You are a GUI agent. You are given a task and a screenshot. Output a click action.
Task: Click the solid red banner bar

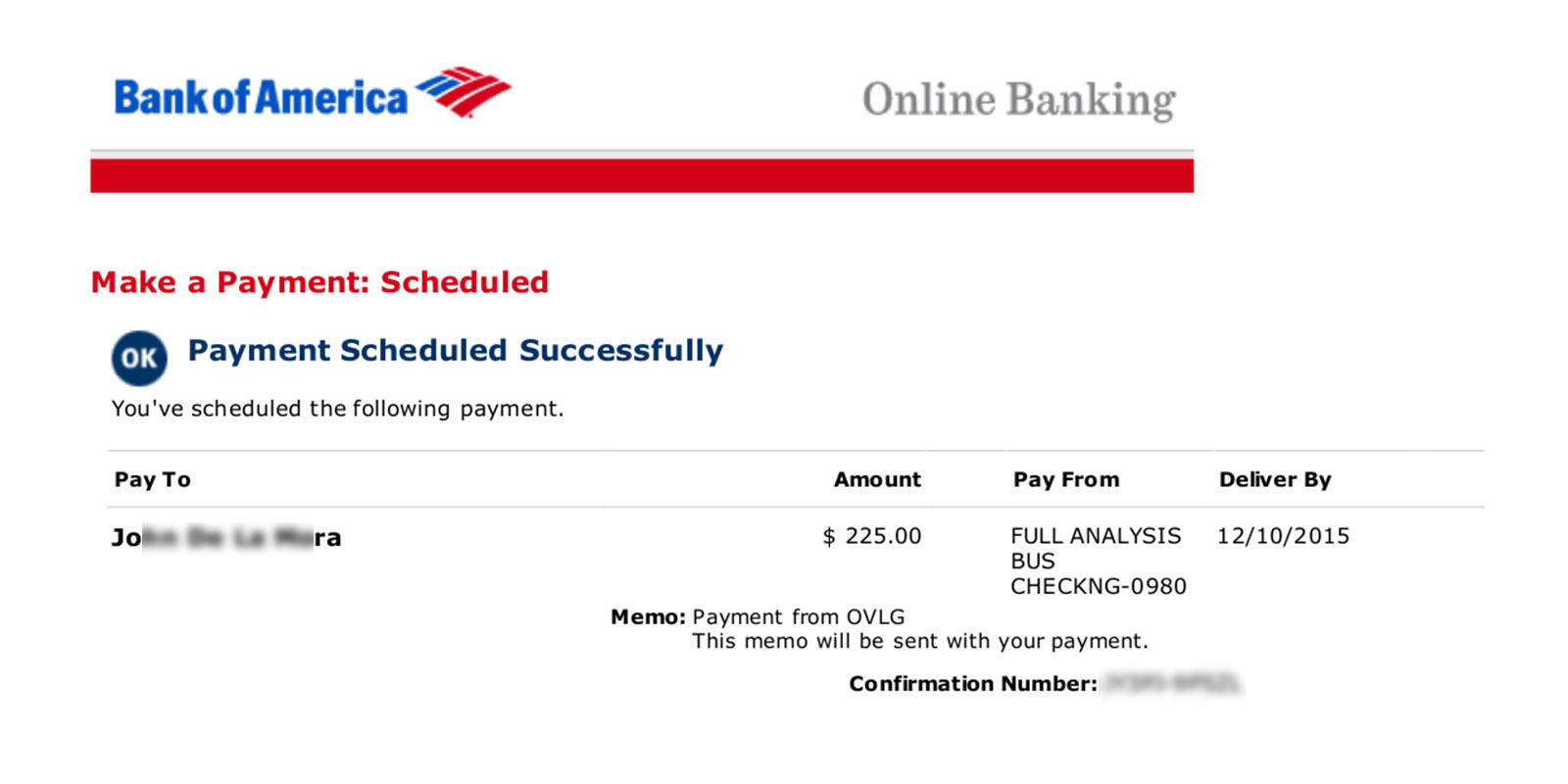click(x=642, y=176)
